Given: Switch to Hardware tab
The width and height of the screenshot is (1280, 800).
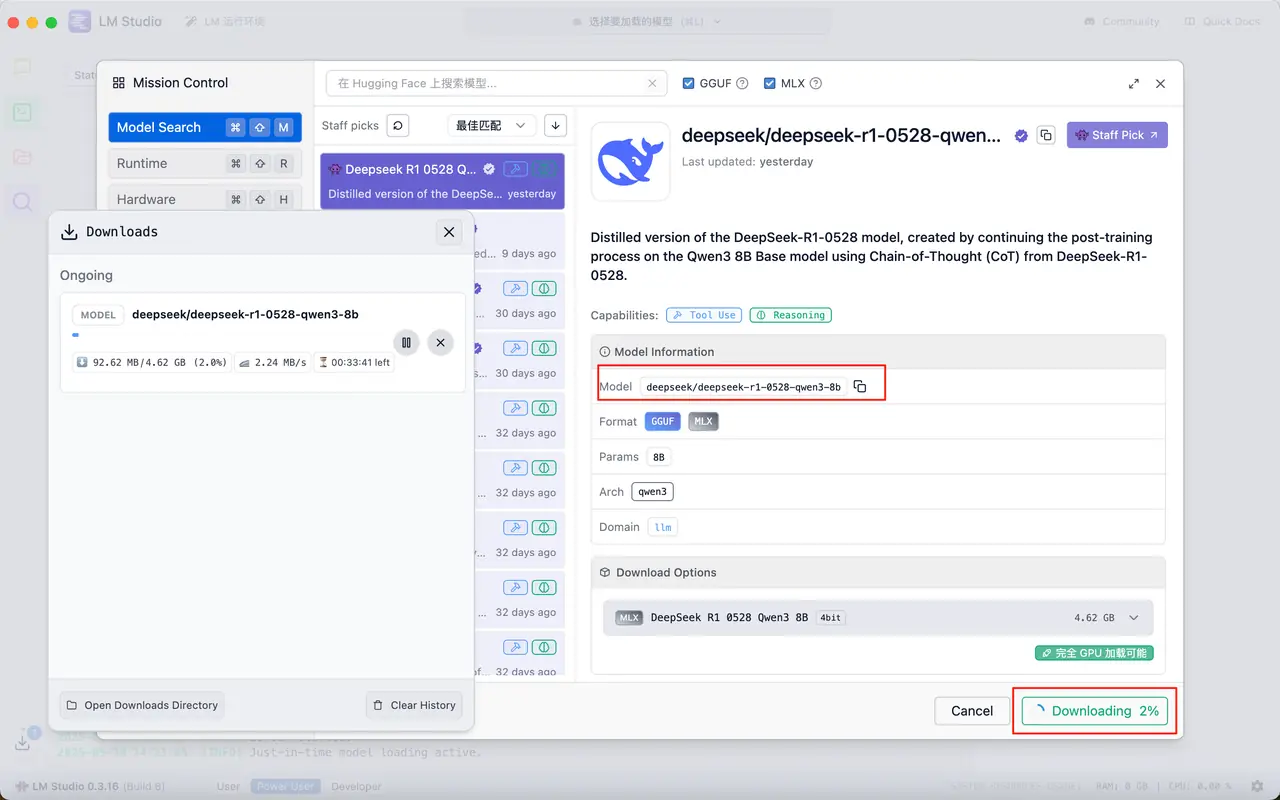Looking at the screenshot, I should [x=205, y=199].
